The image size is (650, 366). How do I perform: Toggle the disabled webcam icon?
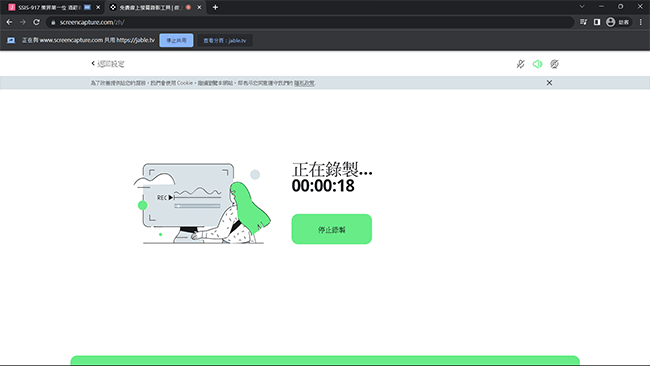tap(554, 64)
